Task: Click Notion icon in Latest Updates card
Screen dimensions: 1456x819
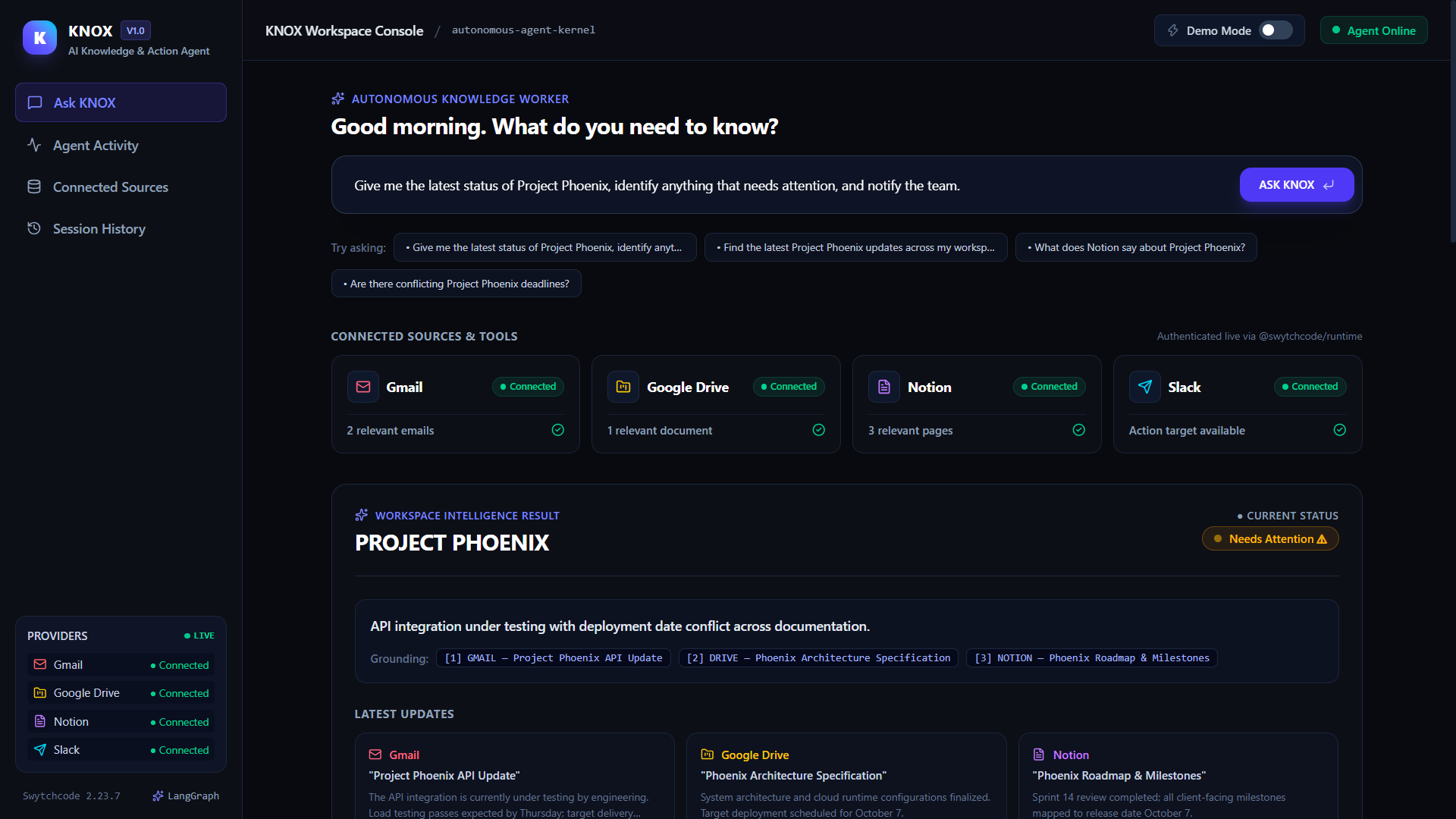Action: 1039,755
